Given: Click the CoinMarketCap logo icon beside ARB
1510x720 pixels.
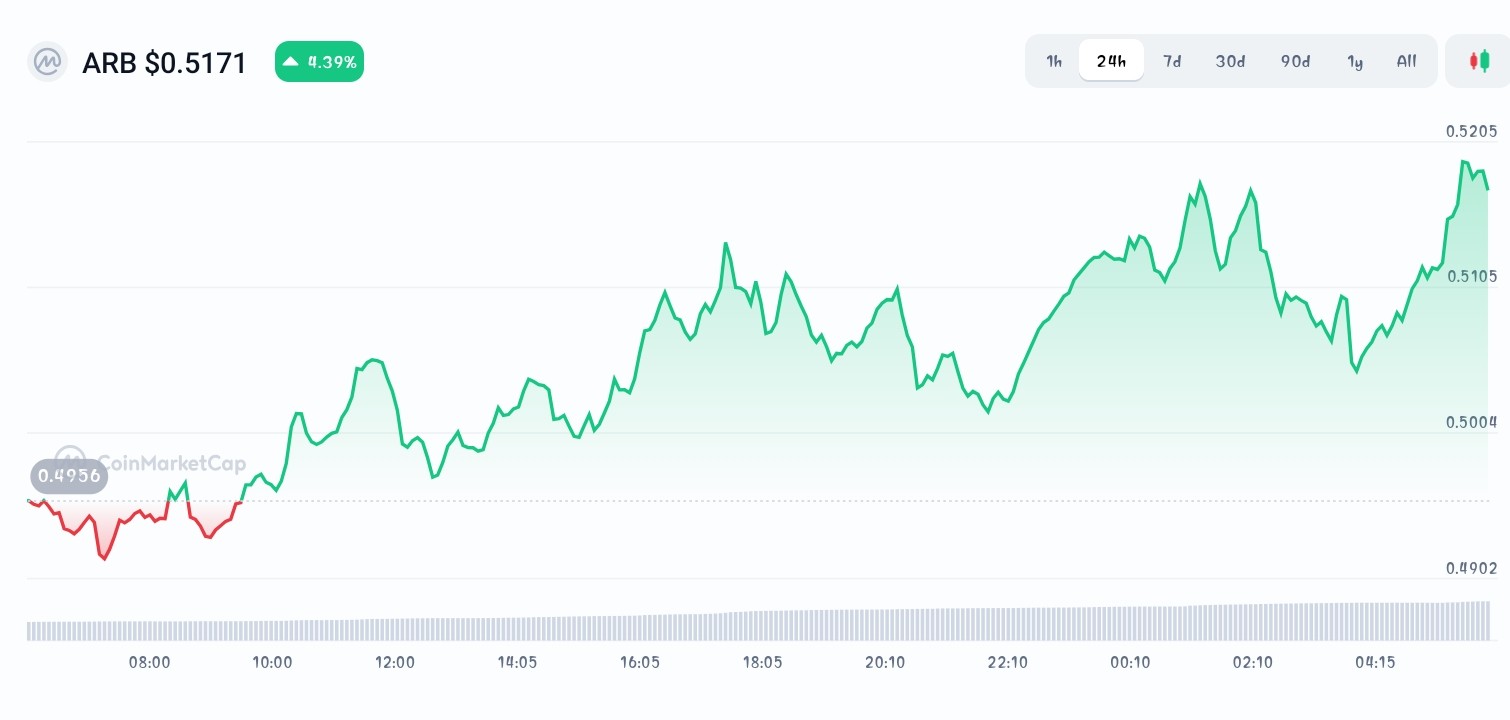Looking at the screenshot, I should click(x=47, y=62).
